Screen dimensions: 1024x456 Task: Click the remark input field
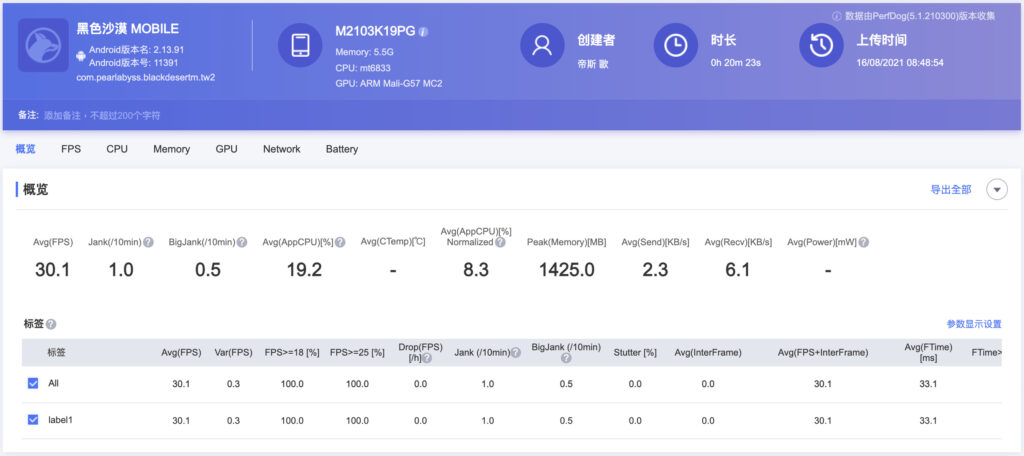pyautogui.click(x=102, y=116)
